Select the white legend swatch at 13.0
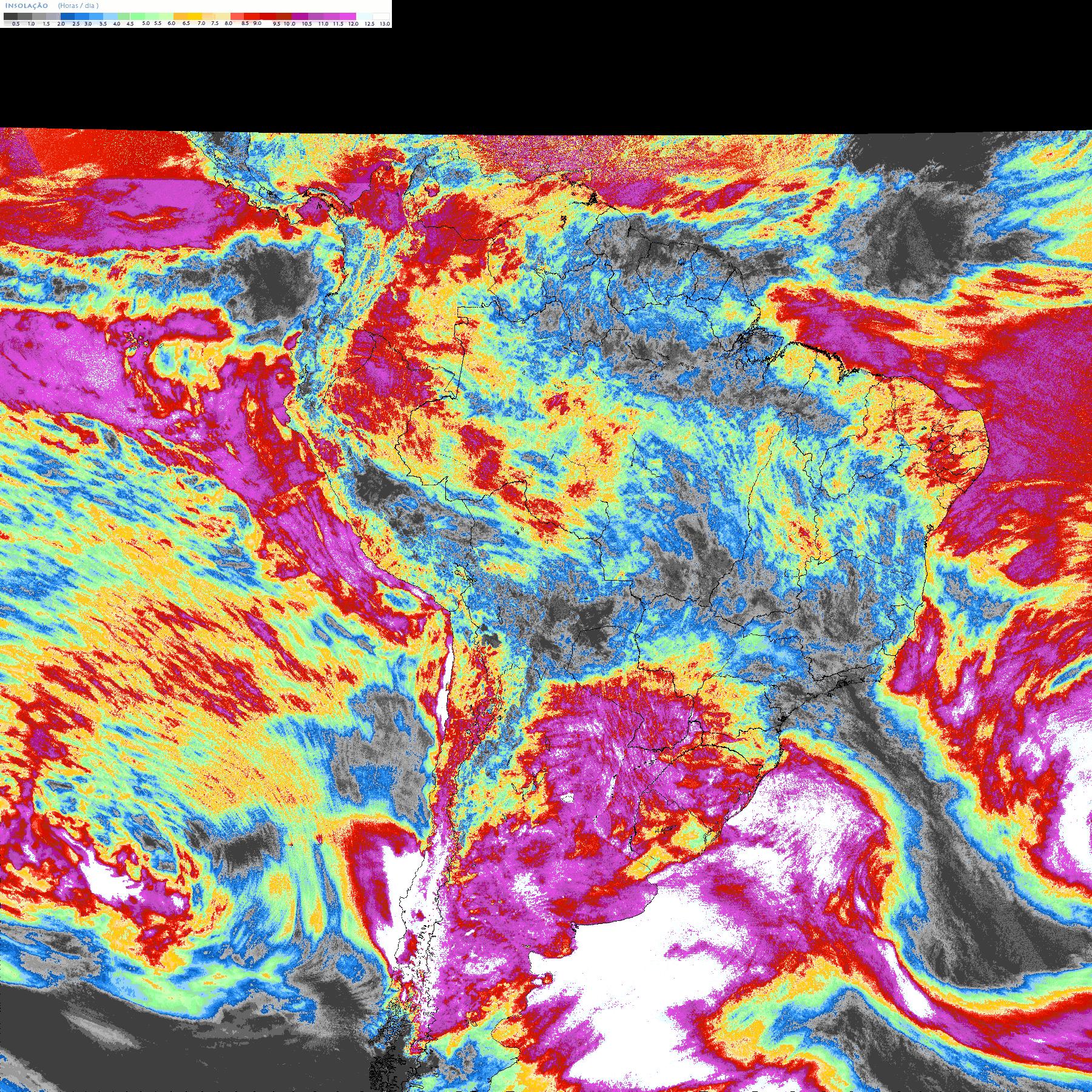The image size is (1092, 1092). click(x=381, y=16)
